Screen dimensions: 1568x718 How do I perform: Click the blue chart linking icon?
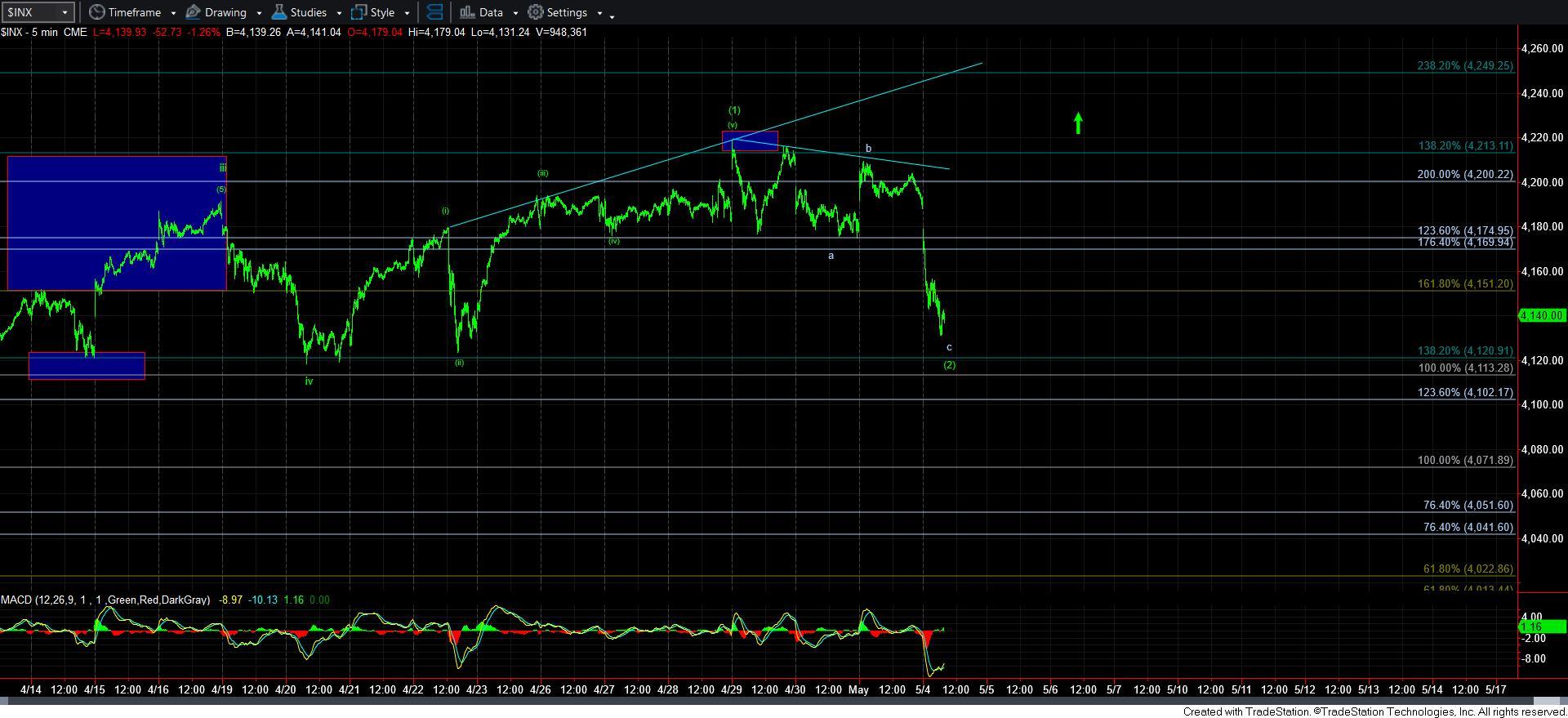435,12
